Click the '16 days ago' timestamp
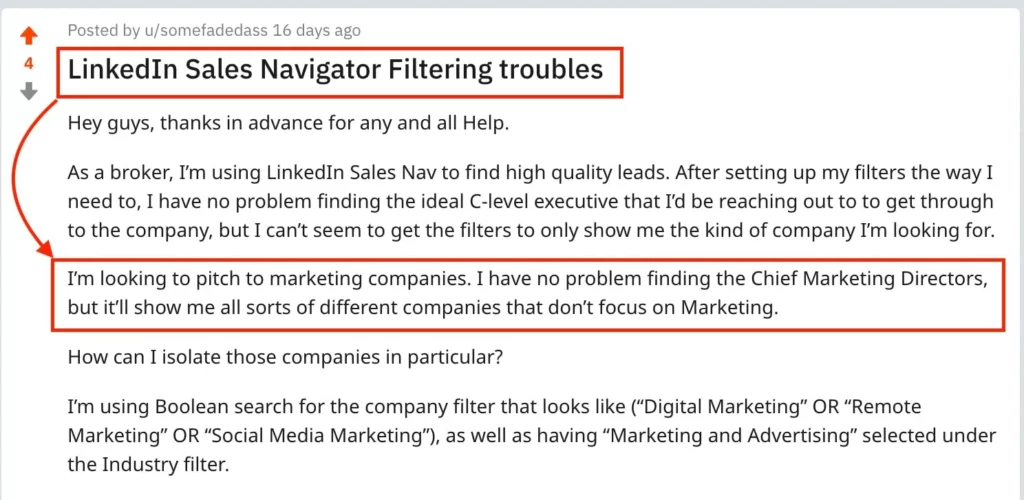Screen dimensions: 1024x500 point(316,30)
